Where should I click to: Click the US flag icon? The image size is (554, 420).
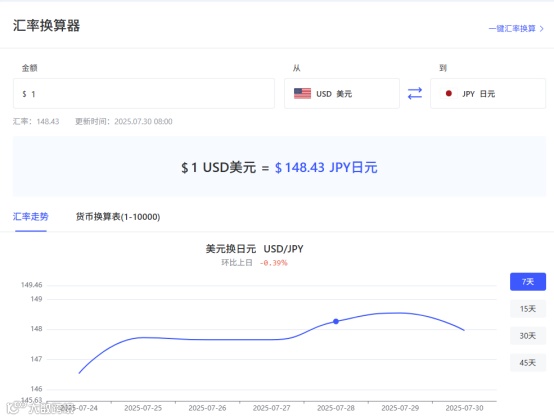click(302, 94)
